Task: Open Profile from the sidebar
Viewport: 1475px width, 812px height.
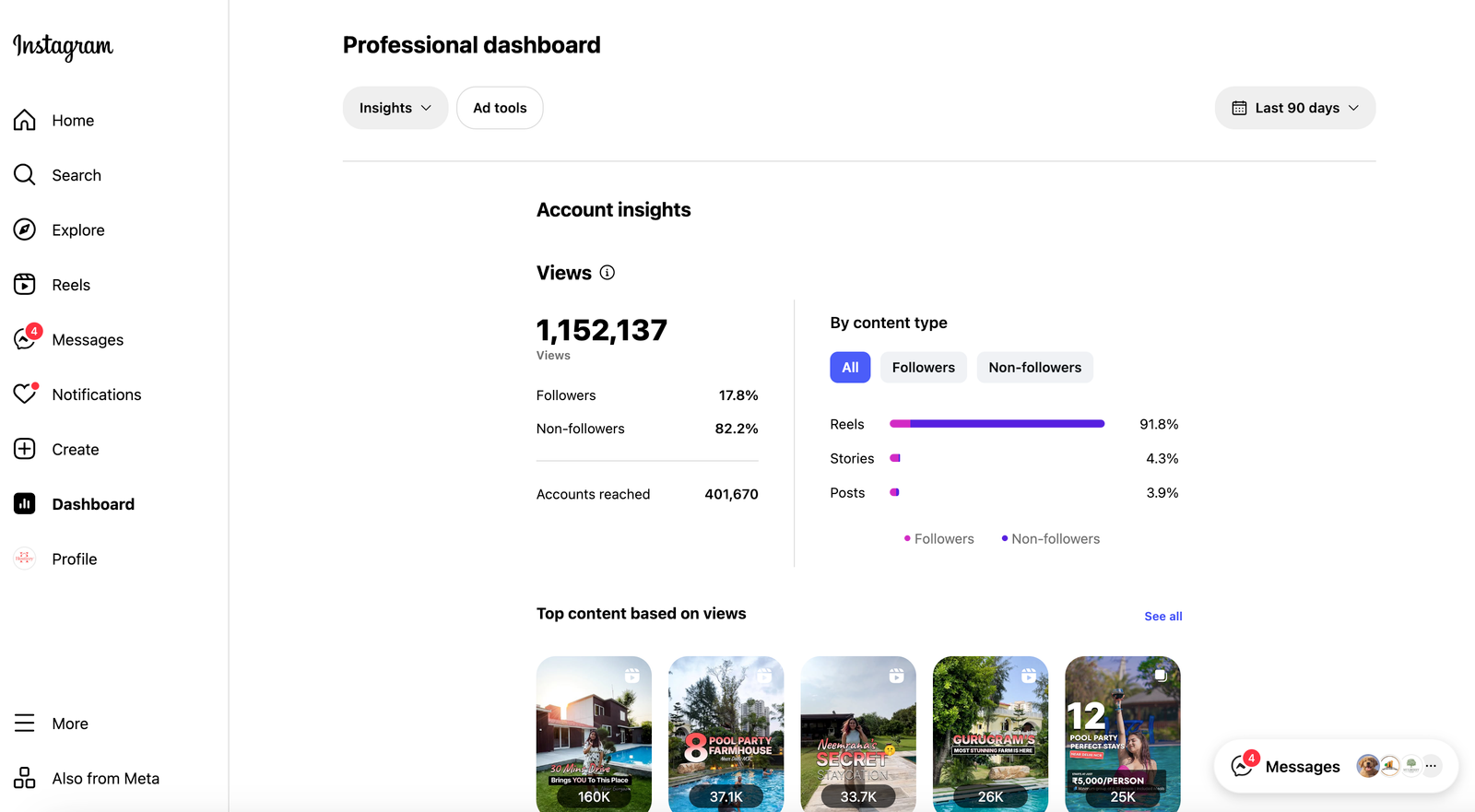Action: click(x=75, y=559)
